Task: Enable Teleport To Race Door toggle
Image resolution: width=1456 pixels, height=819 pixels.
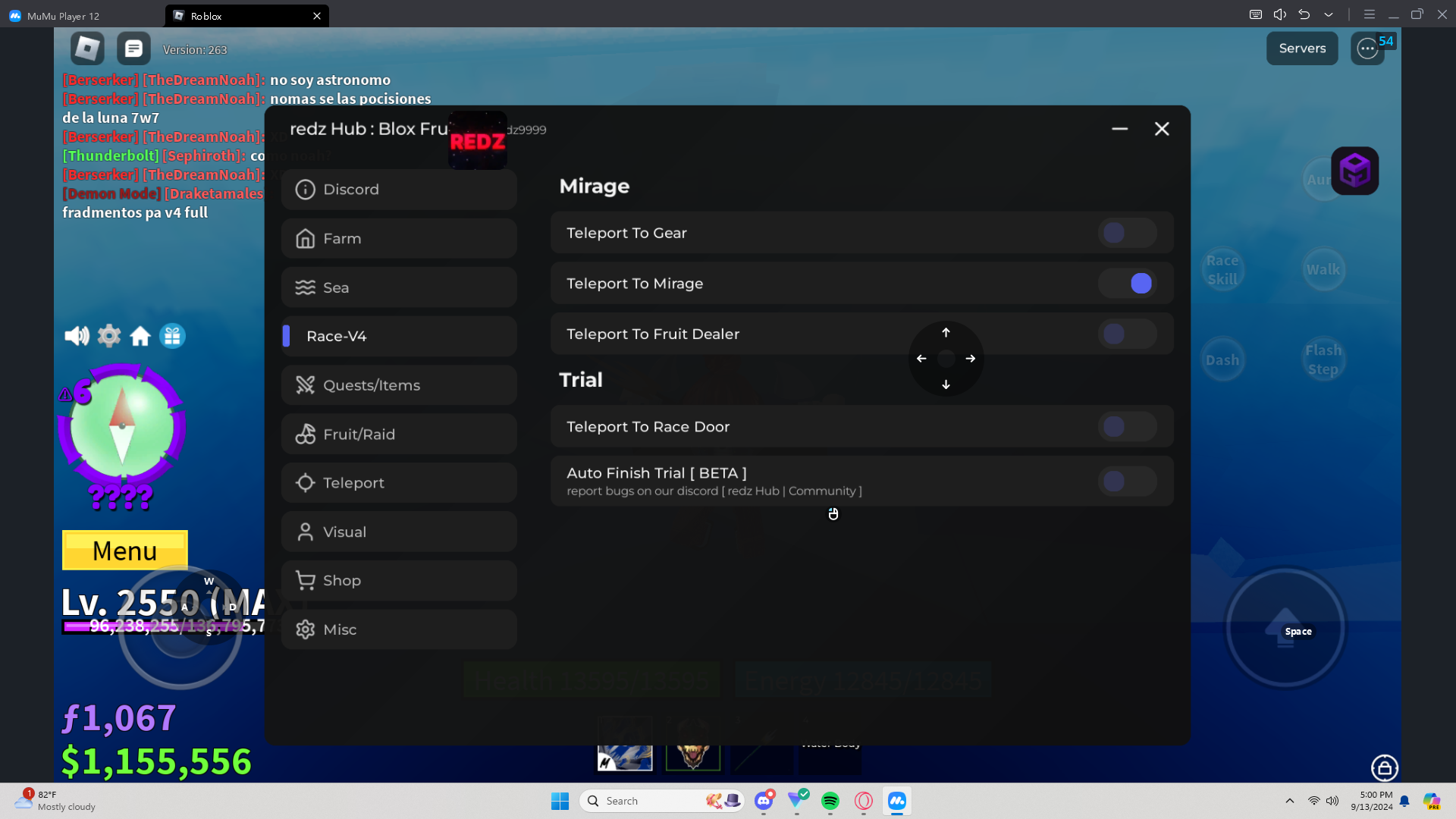Action: [x=1127, y=426]
